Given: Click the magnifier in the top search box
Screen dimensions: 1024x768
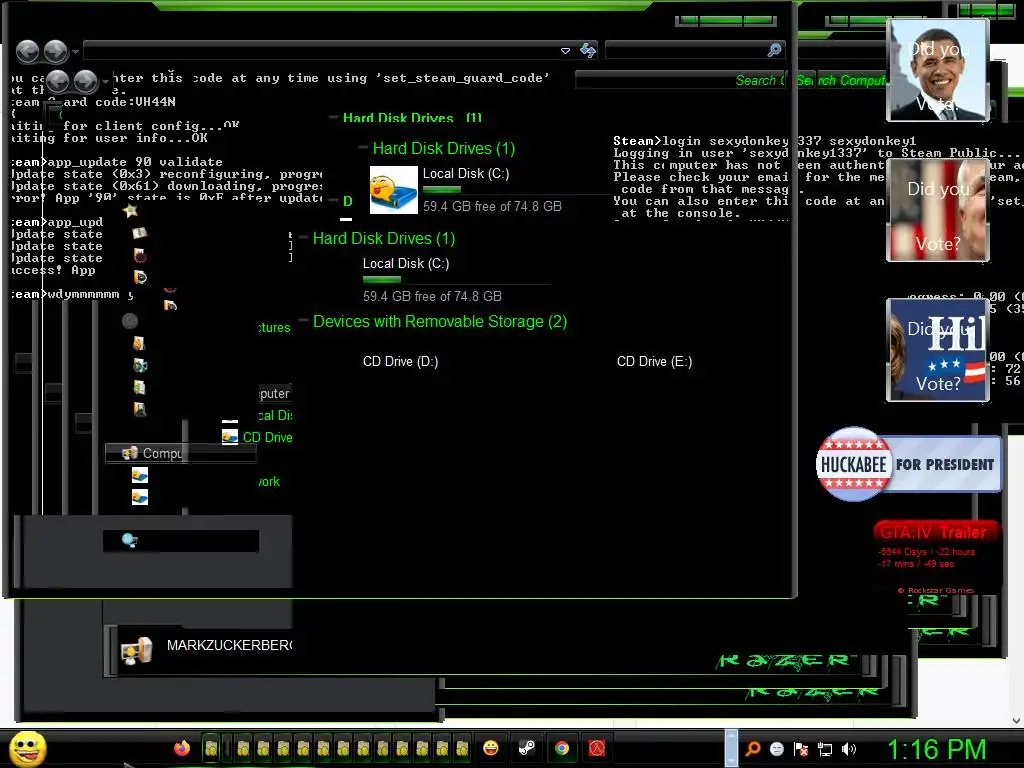Looking at the screenshot, I should [775, 50].
